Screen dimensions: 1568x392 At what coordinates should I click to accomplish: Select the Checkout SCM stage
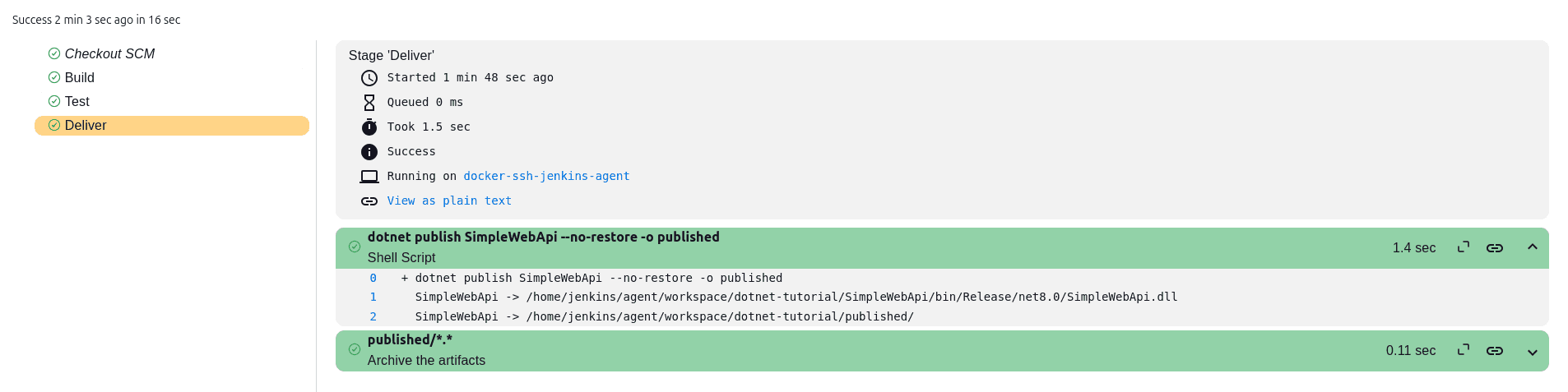tap(109, 53)
